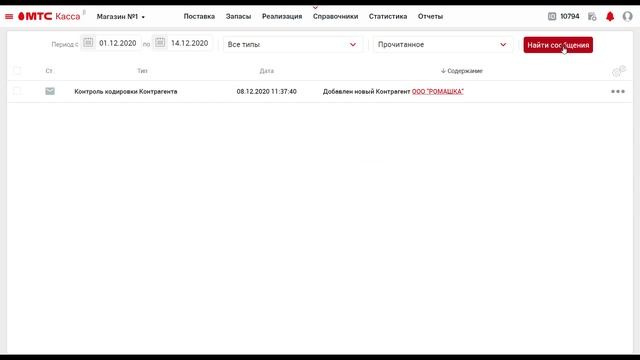Click the account number 10794
The image size is (640, 360).
pos(570,16)
